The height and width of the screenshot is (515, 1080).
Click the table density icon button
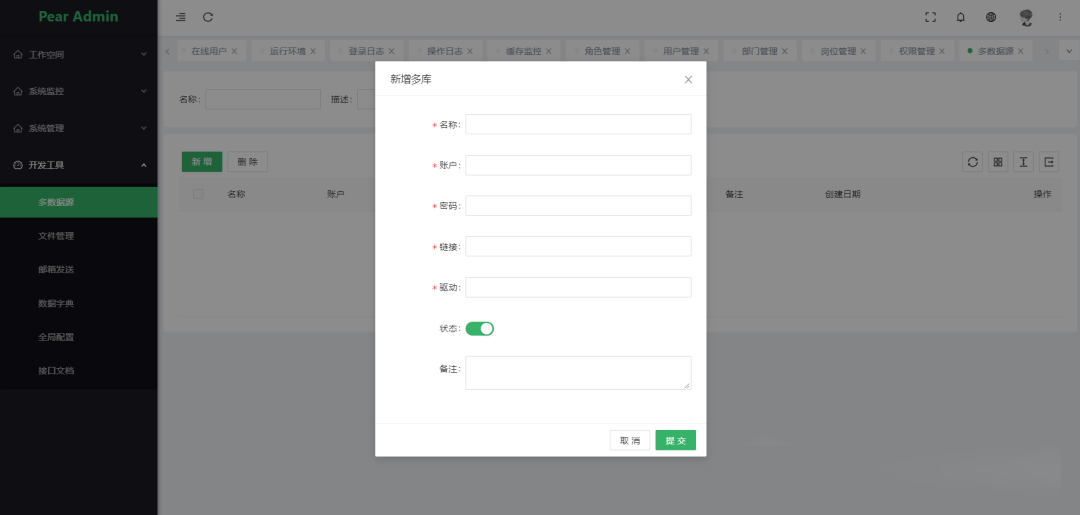coord(1024,162)
